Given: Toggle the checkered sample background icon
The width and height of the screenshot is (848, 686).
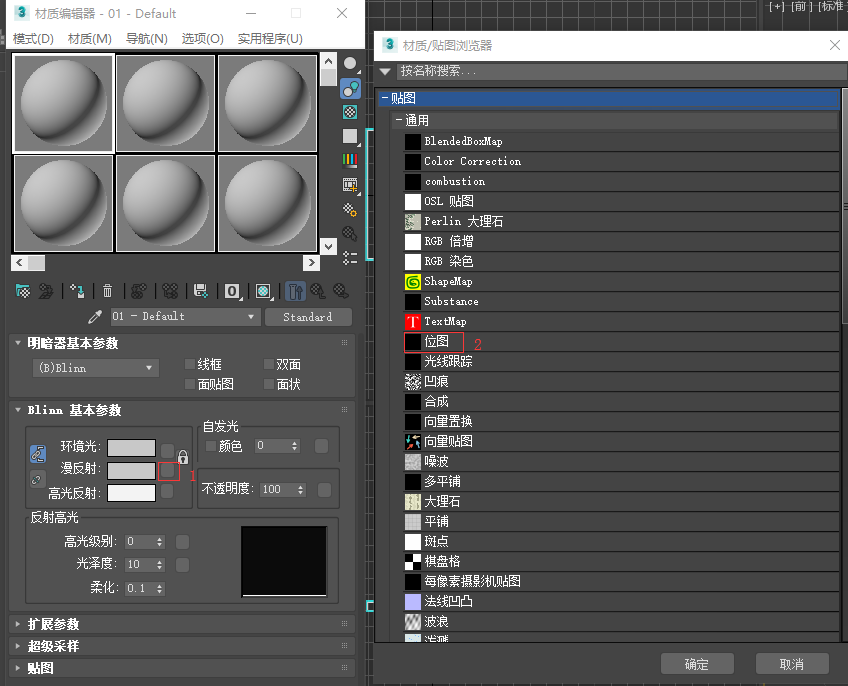Looking at the screenshot, I should tap(349, 111).
